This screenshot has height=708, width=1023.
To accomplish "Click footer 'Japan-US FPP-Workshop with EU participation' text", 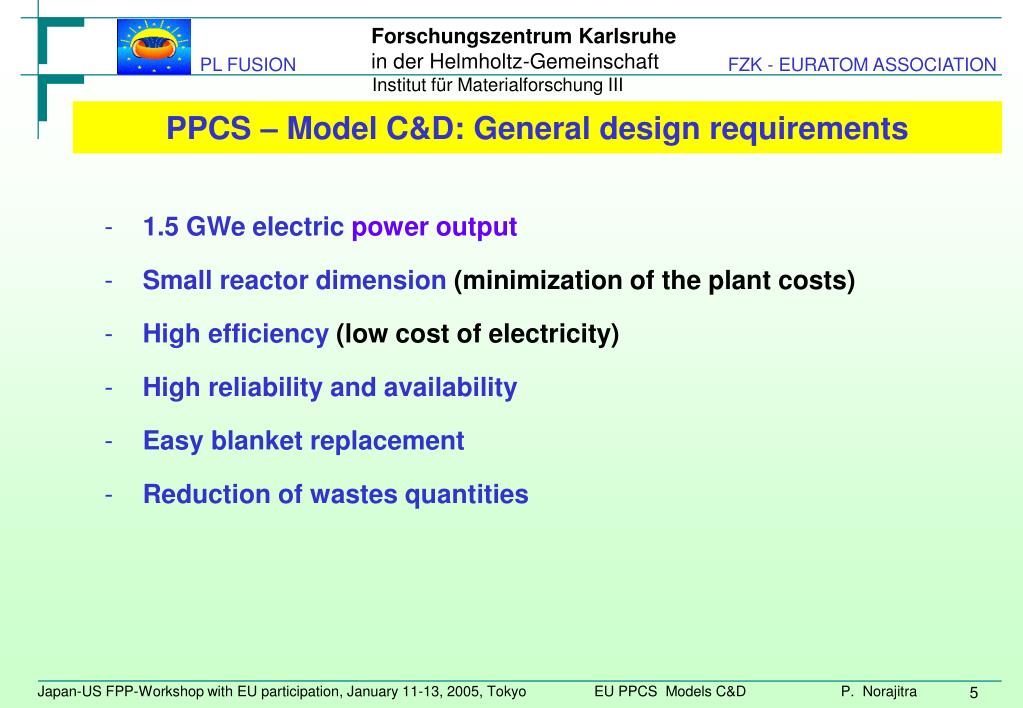I will pyautogui.click(x=189, y=692).
